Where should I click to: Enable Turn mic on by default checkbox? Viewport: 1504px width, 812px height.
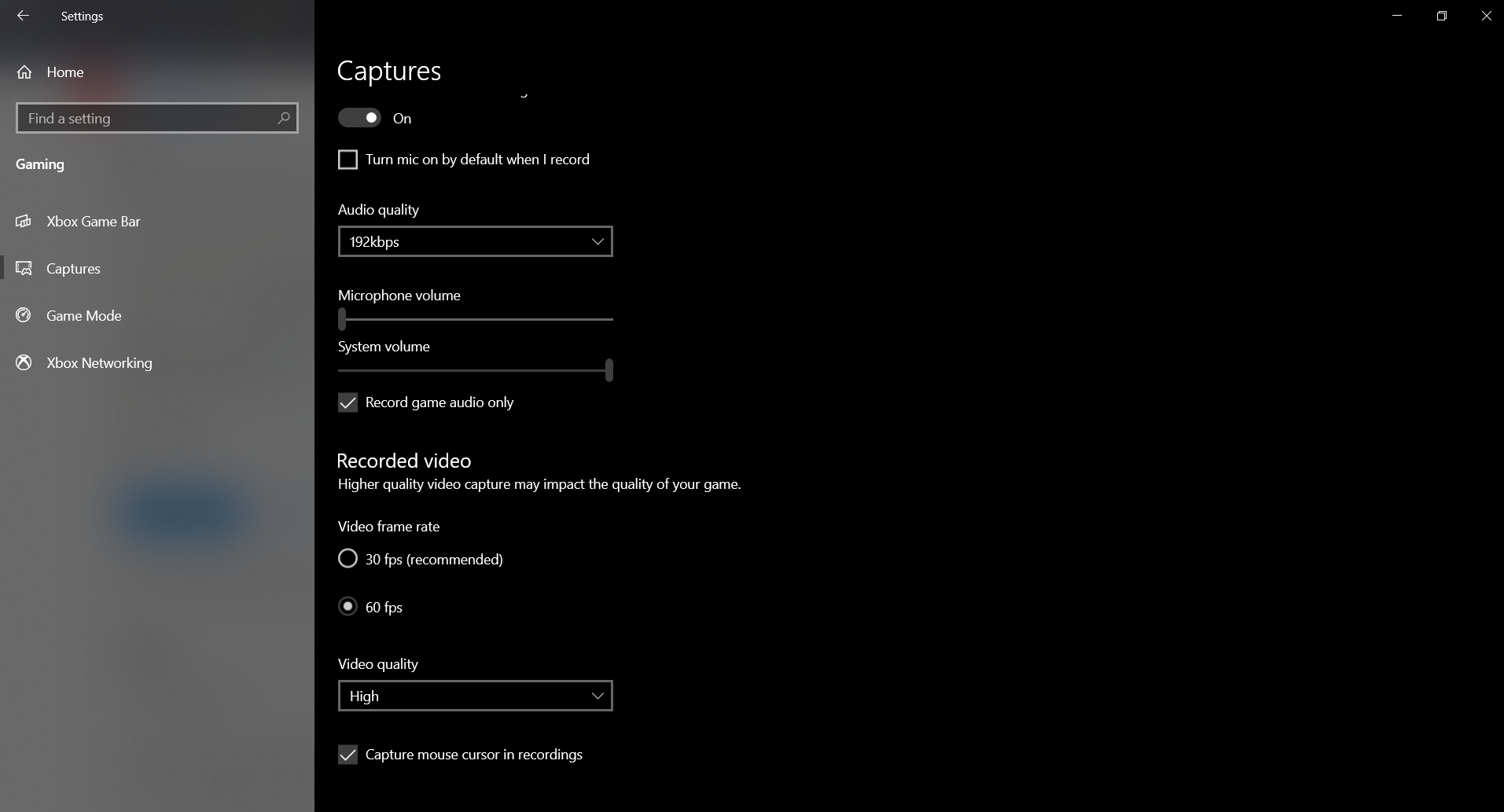348,160
